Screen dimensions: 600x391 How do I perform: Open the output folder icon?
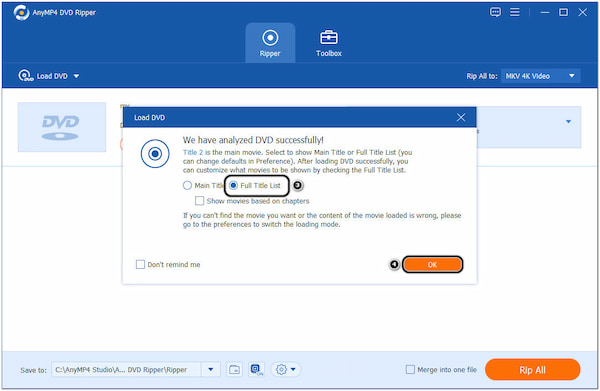coord(234,370)
